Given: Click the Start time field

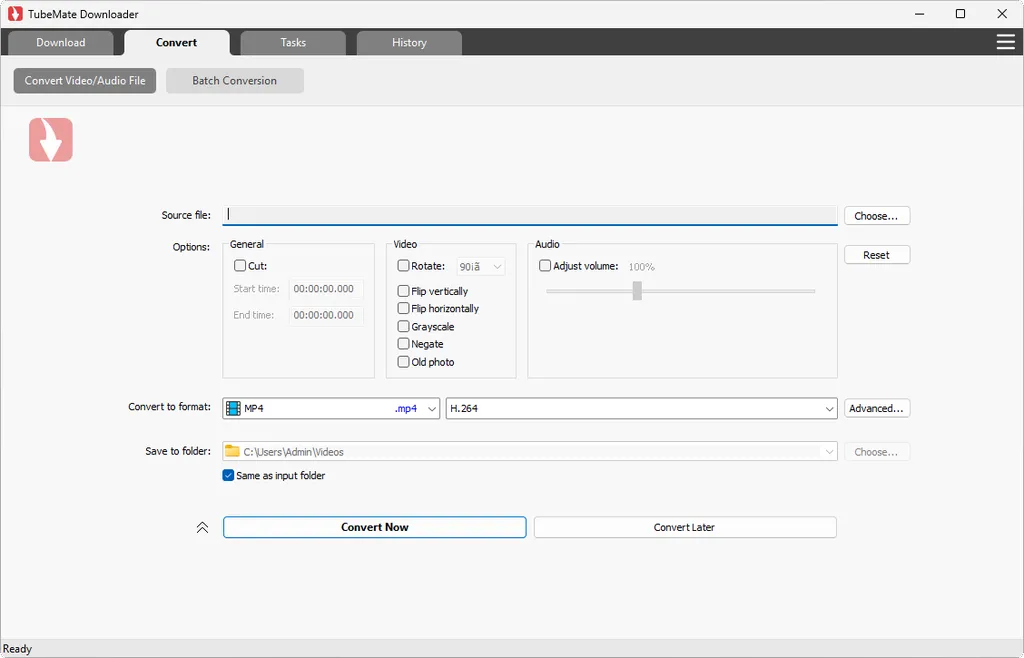Looking at the screenshot, I should coord(326,289).
